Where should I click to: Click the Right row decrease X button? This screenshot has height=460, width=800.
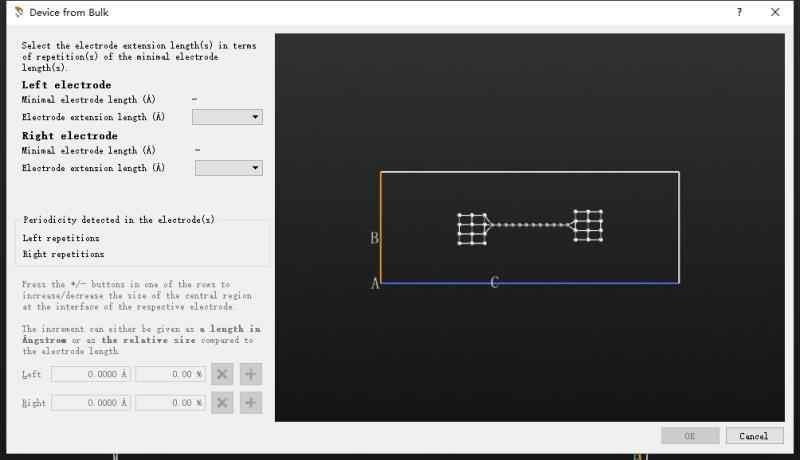222,402
